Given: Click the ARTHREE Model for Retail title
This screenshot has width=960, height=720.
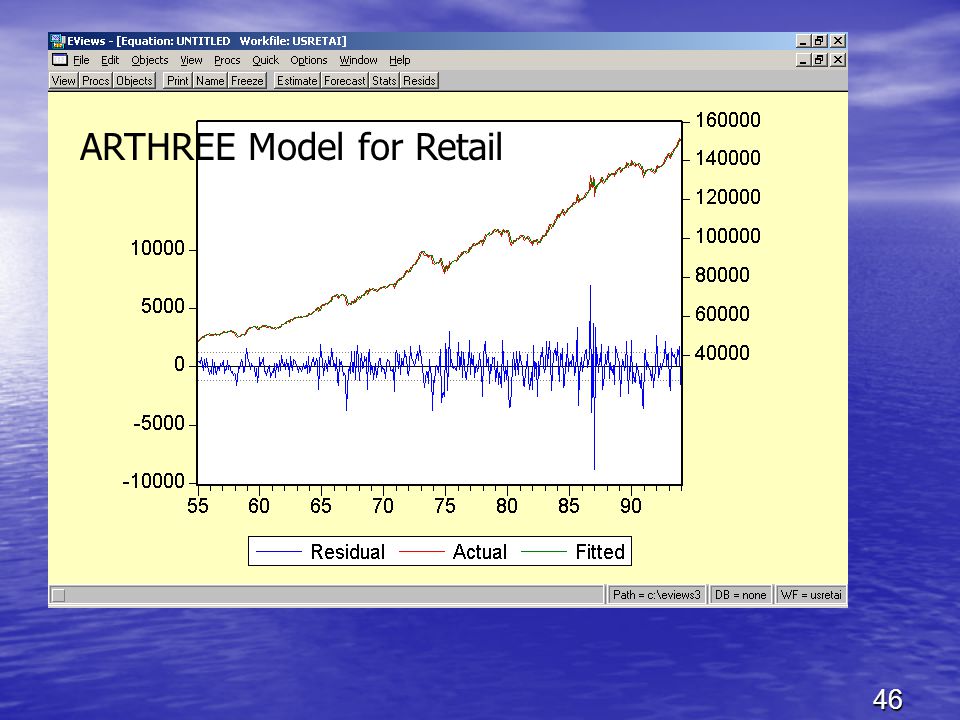Looking at the screenshot, I should [291, 147].
